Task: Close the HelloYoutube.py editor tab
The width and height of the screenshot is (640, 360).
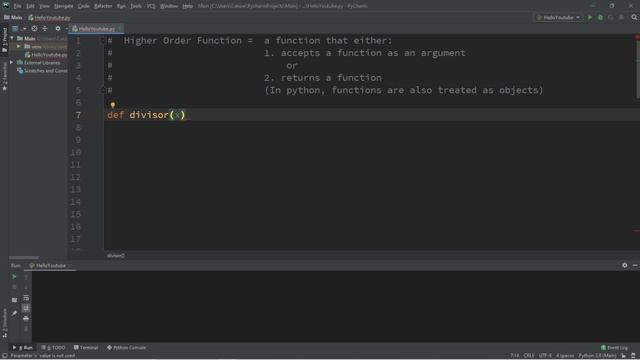Action: (119, 29)
